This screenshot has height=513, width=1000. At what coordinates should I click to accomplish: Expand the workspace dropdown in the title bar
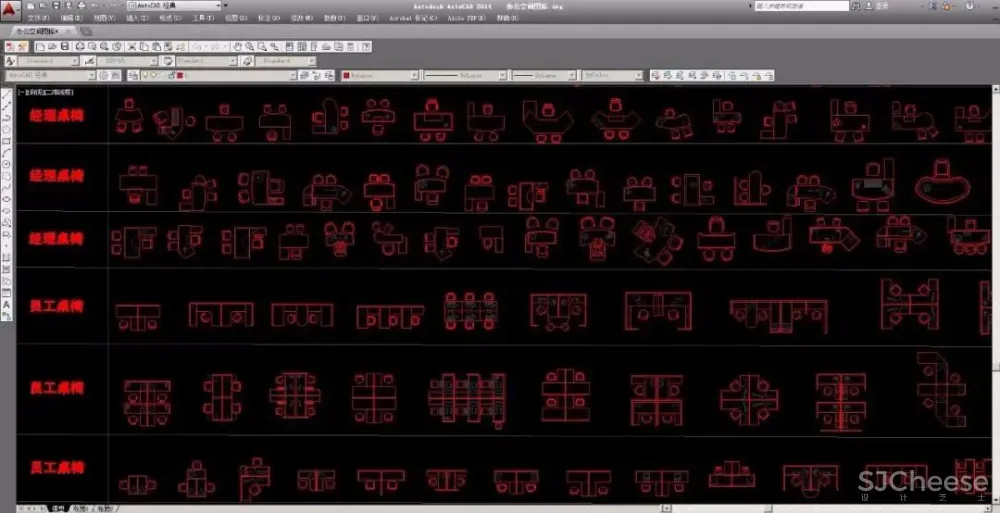pos(217,6)
